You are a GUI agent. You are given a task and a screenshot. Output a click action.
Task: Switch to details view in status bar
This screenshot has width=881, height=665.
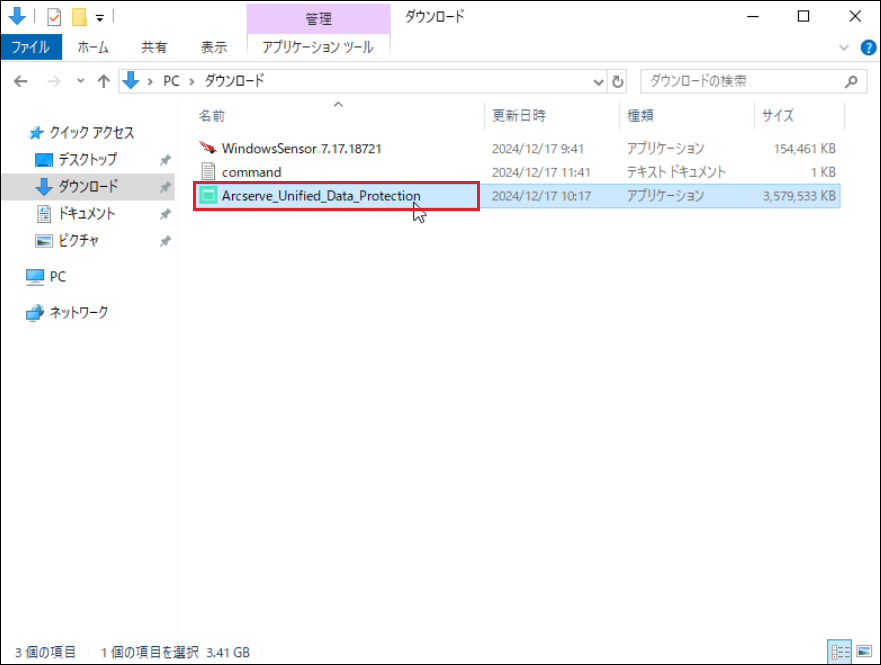(840, 652)
